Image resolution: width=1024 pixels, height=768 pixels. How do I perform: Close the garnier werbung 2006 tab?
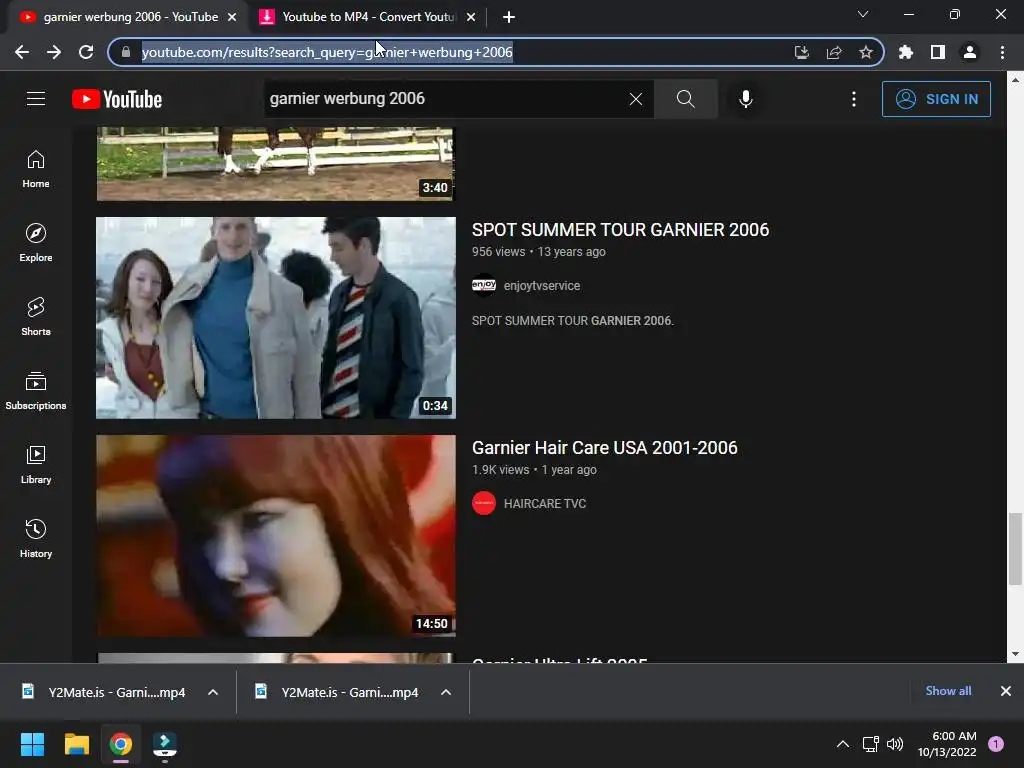tap(232, 18)
